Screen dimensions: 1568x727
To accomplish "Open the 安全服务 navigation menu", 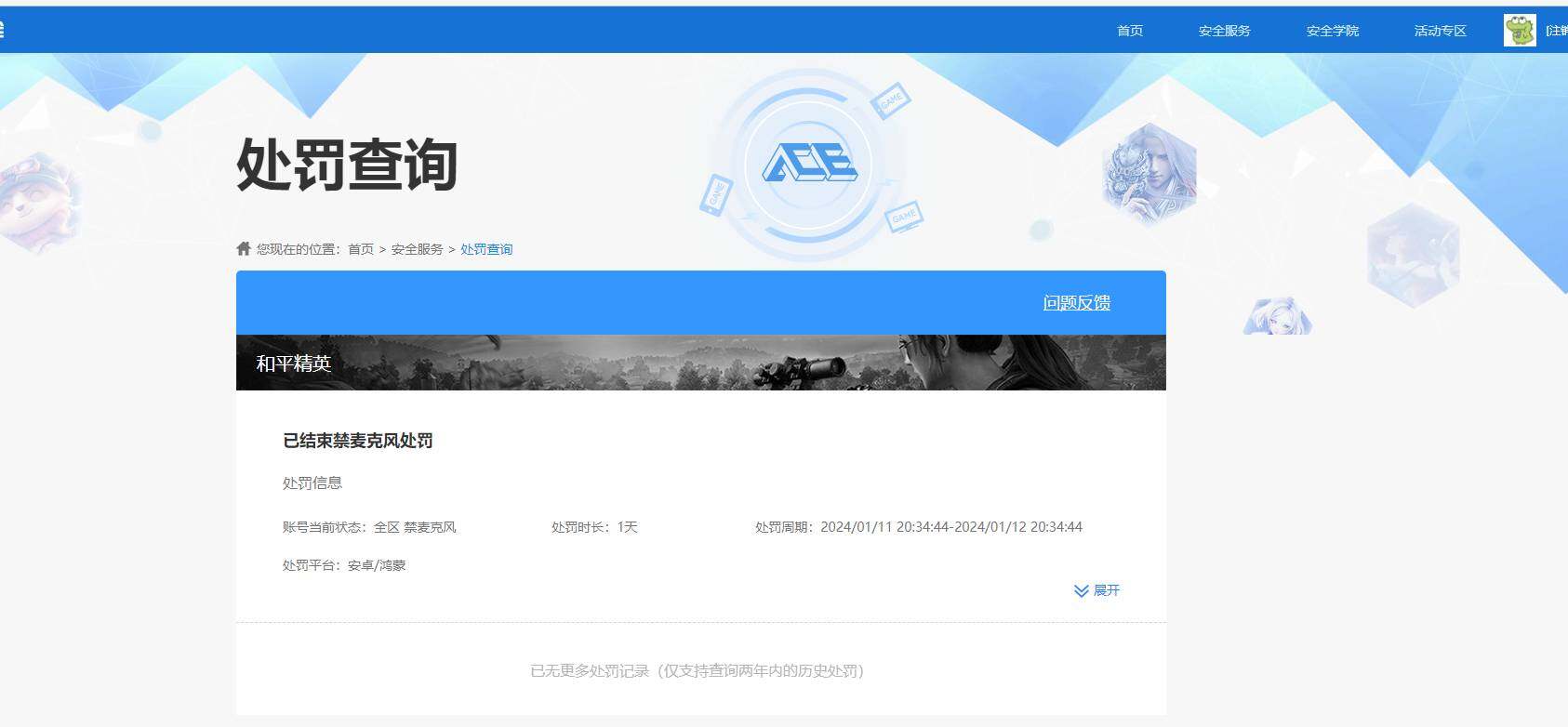I will click(1224, 31).
